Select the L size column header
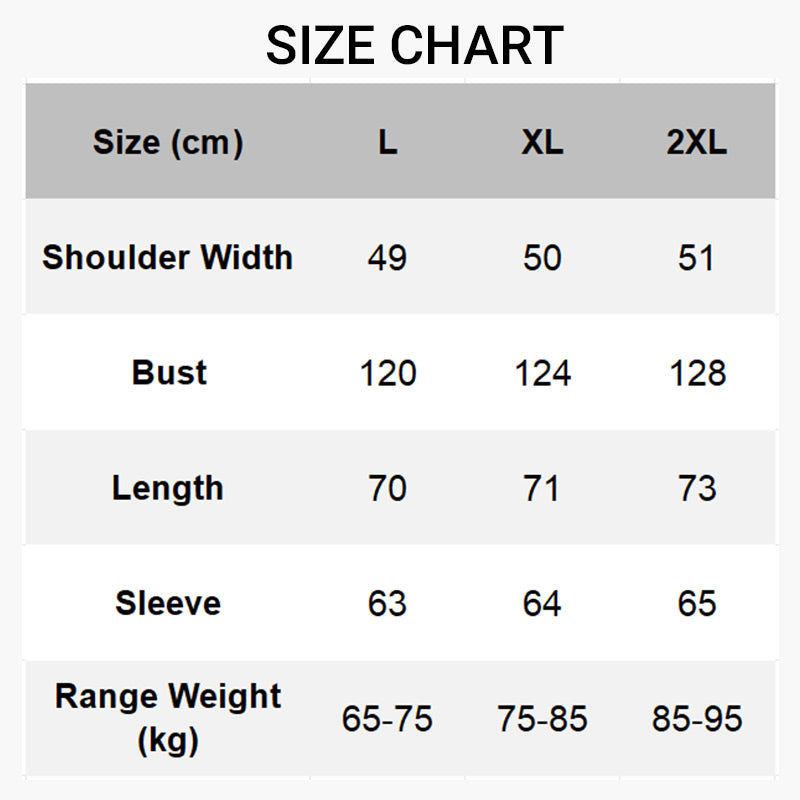This screenshot has height=800, width=800. pos(388,142)
